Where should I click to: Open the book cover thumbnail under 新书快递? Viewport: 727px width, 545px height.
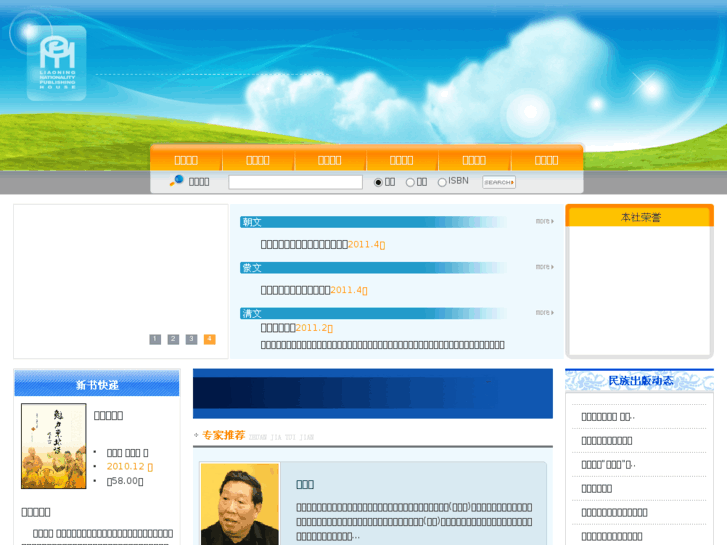coord(54,446)
